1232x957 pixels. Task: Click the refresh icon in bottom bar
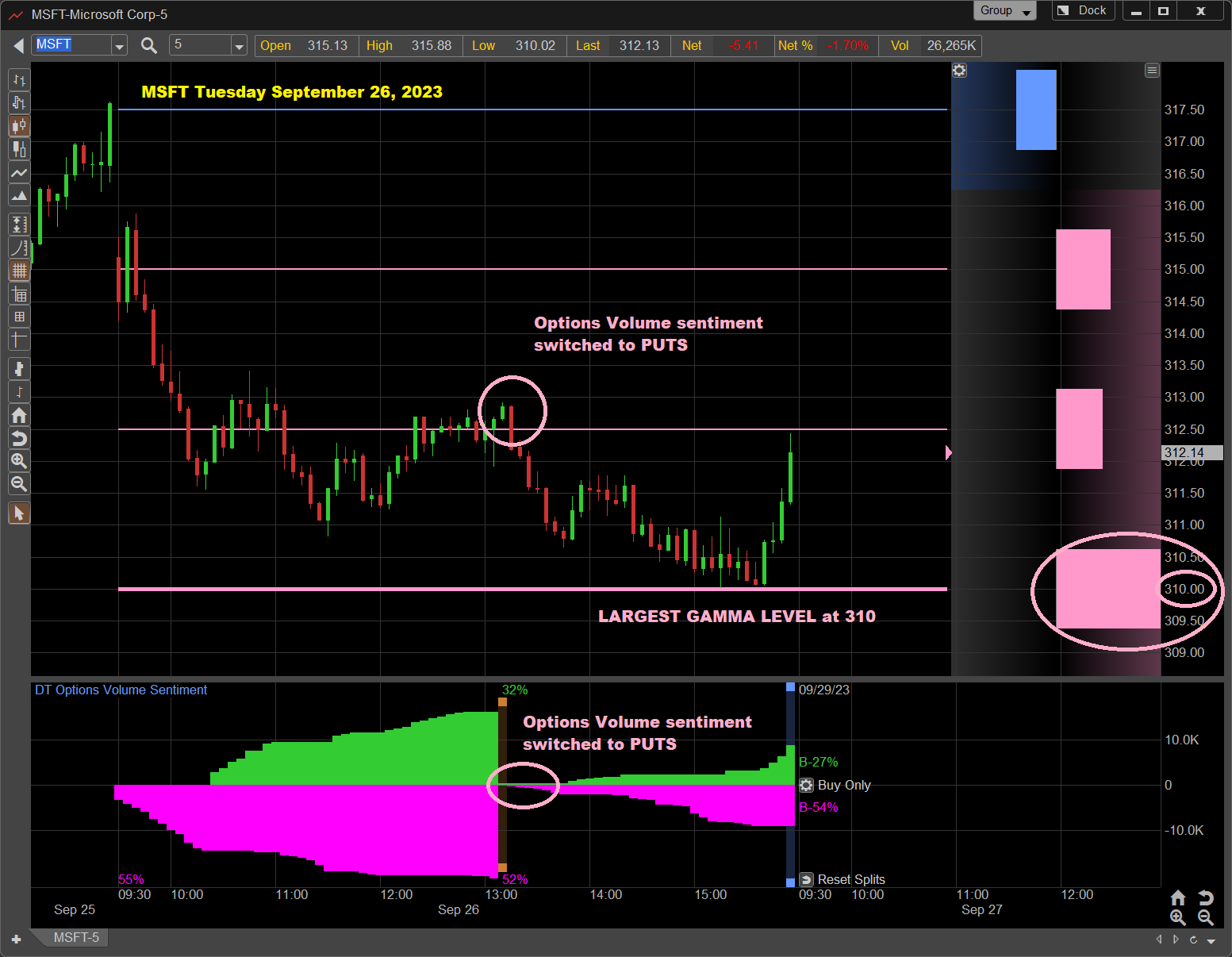pos(1193,940)
